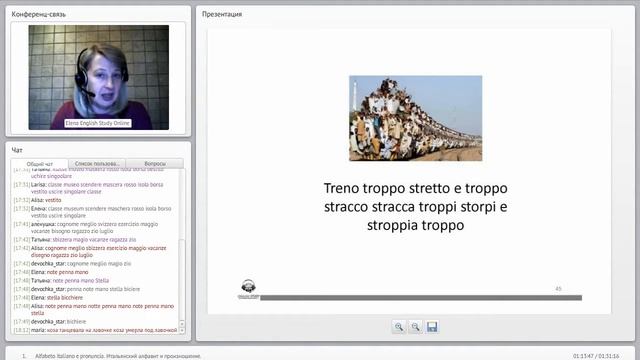Click the playback time 01:13:47 indicator
640x360 pixels.
583,356
